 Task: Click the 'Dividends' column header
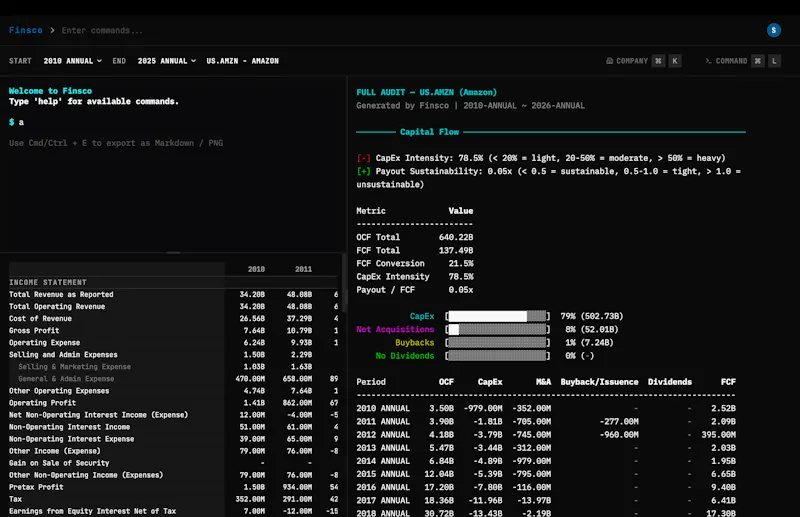(669, 382)
